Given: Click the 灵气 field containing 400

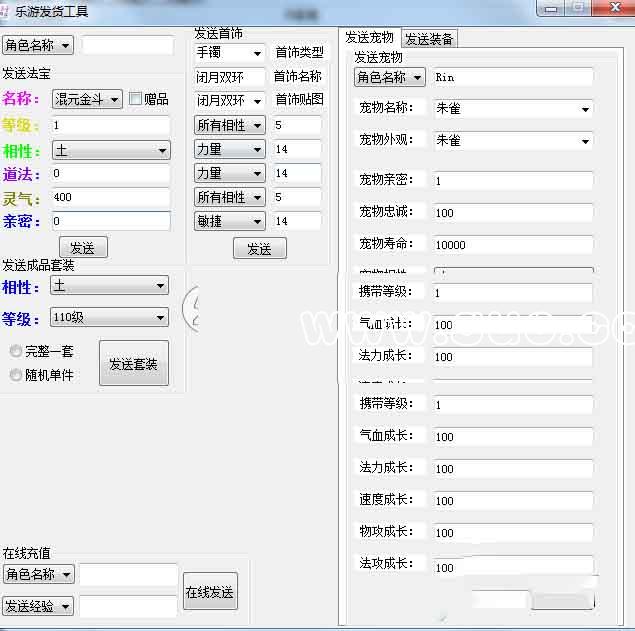Looking at the screenshot, I should pyautogui.click(x=110, y=198).
